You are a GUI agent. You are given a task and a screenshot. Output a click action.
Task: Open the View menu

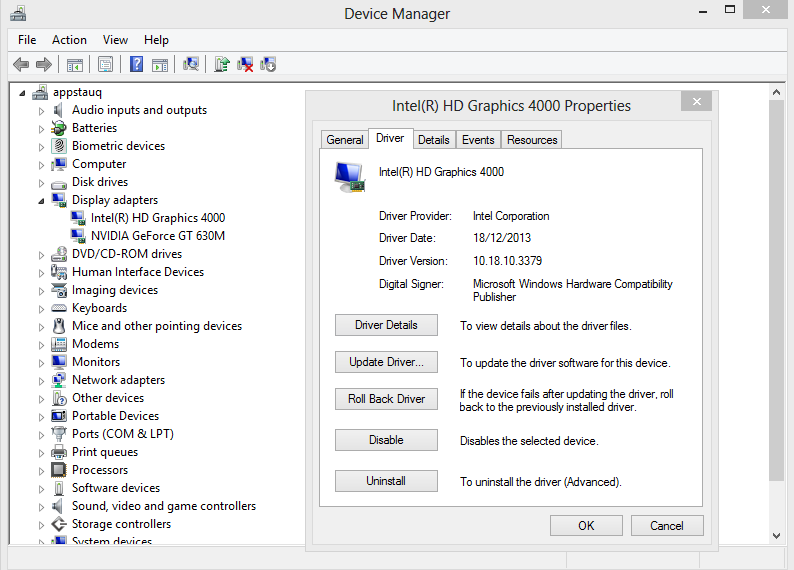[115, 40]
